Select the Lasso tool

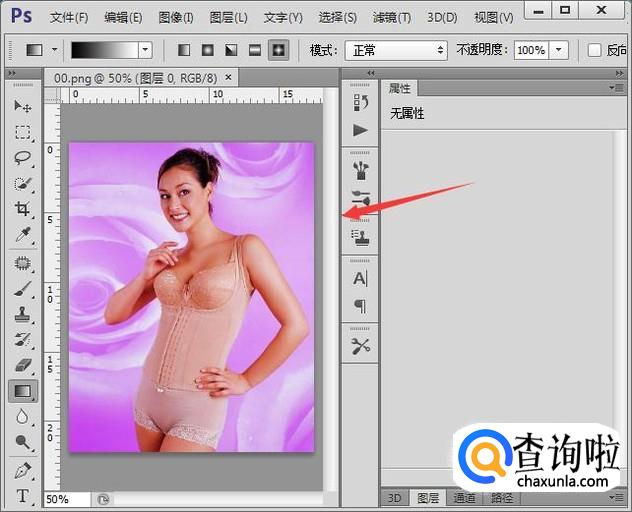tap(22, 158)
